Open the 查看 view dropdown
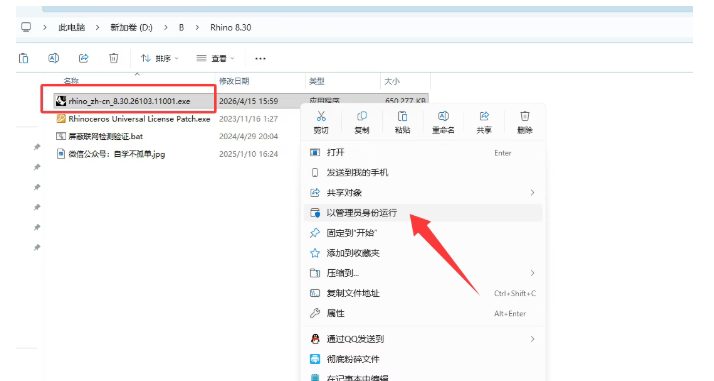This screenshot has width=714, height=381. pyautogui.click(x=215, y=58)
